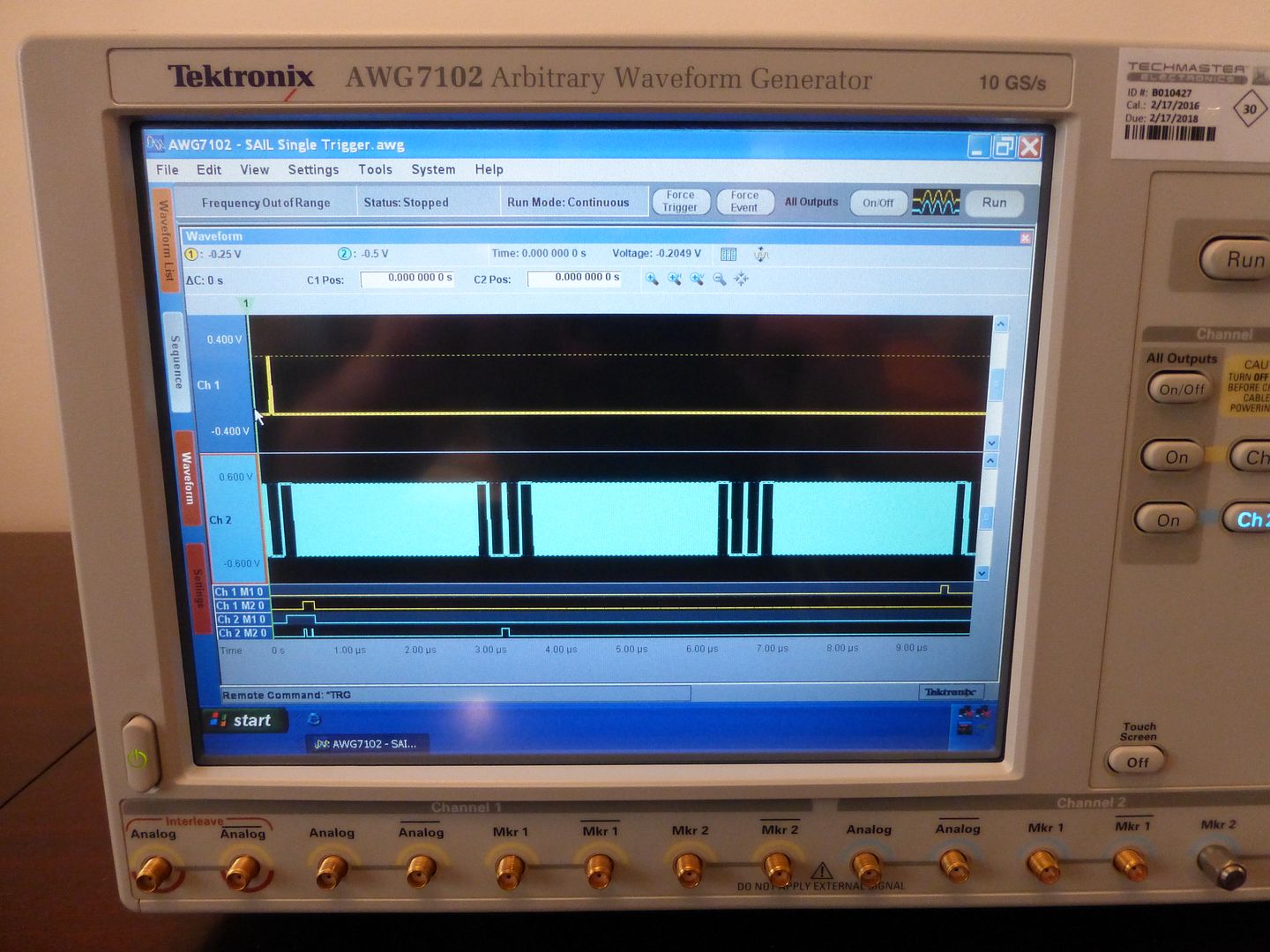
Task: Click the Ch 2 graph scroll-up arrow
Action: coord(990,461)
